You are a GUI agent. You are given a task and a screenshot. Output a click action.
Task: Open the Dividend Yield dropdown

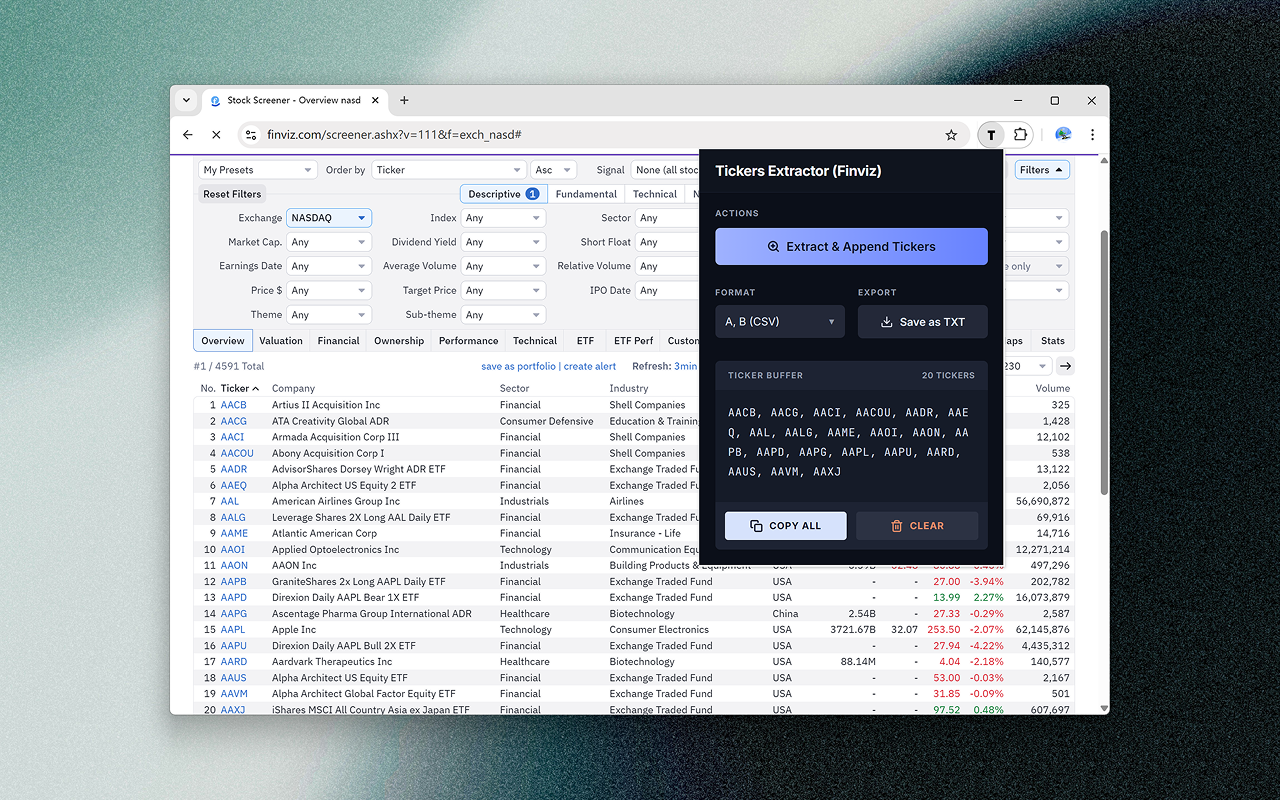pos(503,242)
